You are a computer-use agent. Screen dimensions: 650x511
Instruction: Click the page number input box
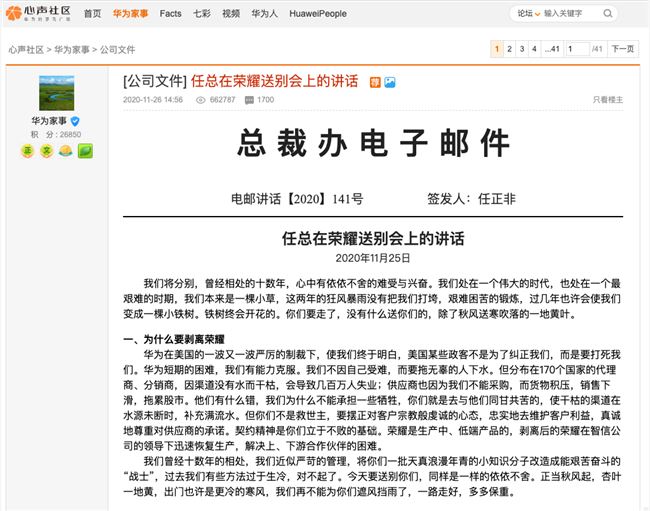(577, 49)
